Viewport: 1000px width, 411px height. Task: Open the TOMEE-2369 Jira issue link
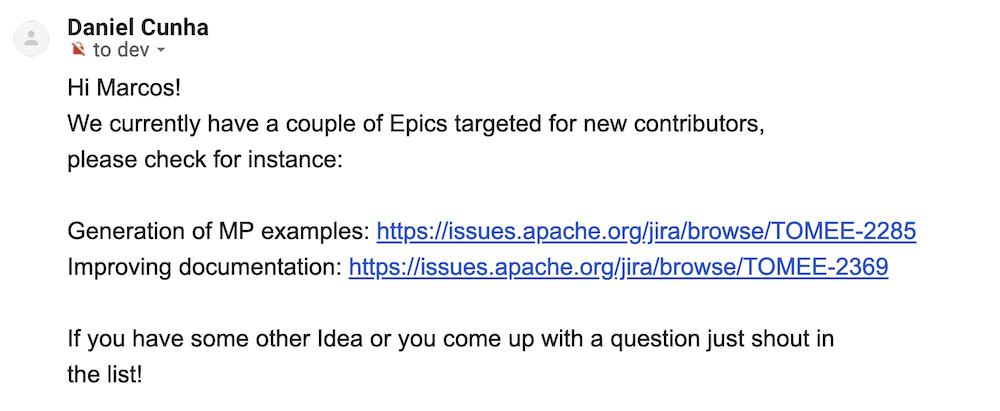[x=619, y=267]
